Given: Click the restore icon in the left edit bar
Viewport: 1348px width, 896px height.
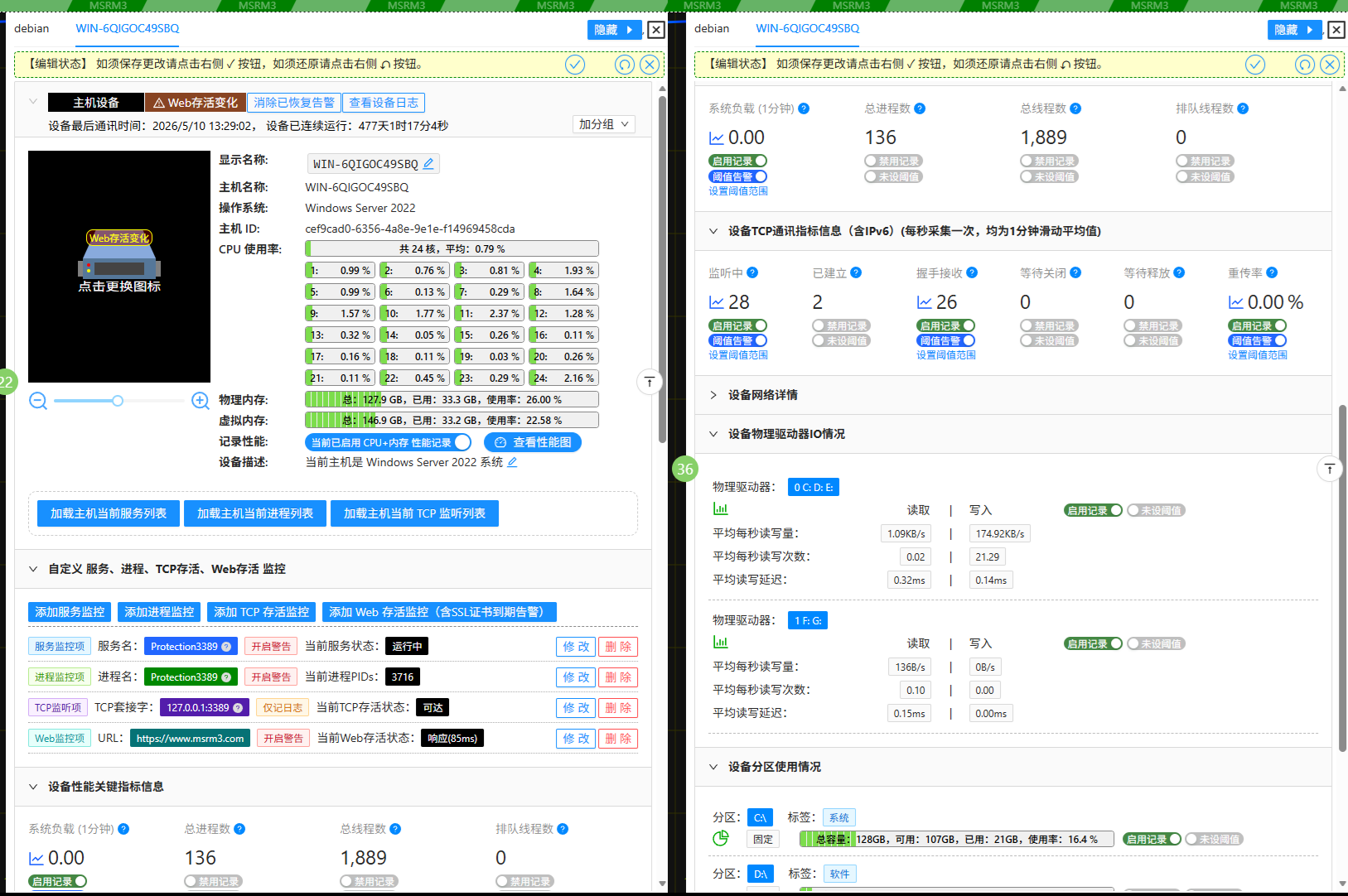Looking at the screenshot, I should pyautogui.click(x=625, y=65).
